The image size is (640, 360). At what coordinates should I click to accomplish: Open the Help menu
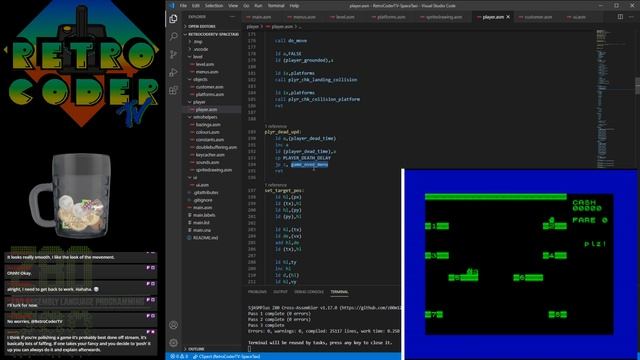(x=294, y=6)
